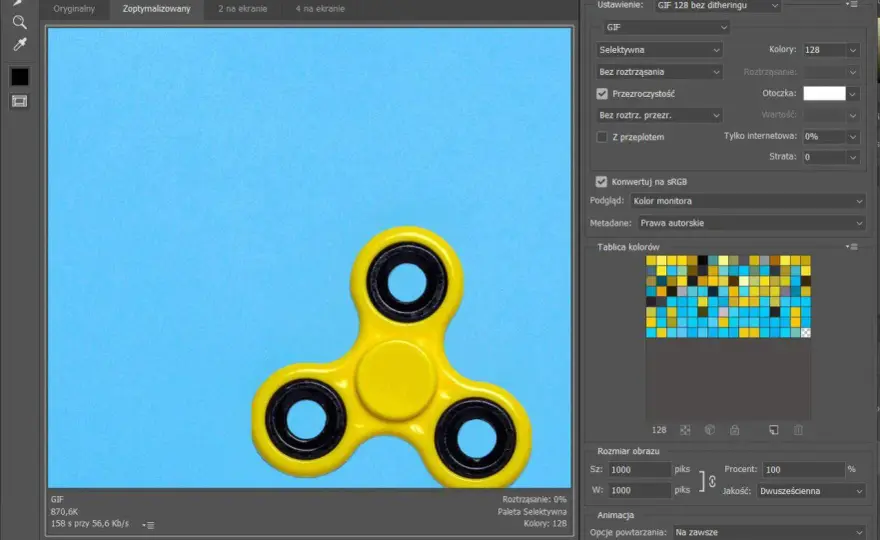Click the Roztrząsanie: 0% status text

[534, 500]
